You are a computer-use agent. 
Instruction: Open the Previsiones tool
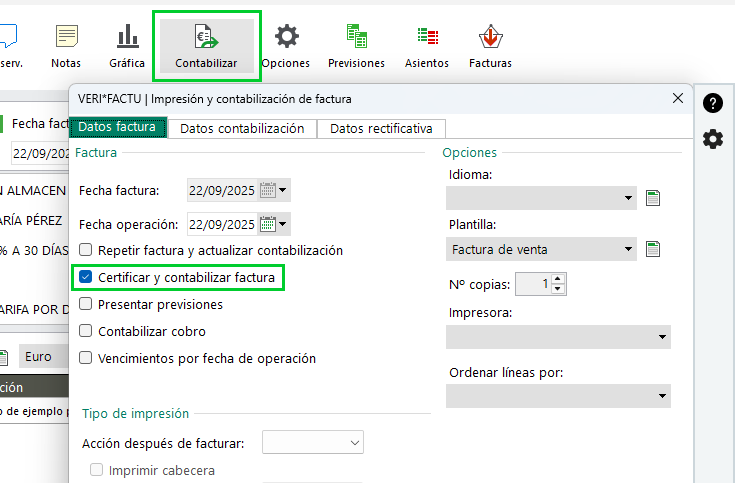tap(357, 46)
